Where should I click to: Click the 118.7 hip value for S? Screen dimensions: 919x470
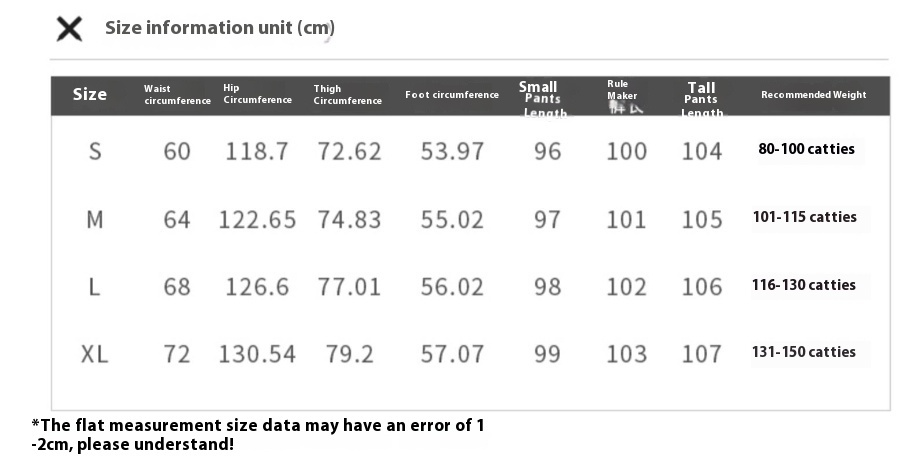coord(257,151)
